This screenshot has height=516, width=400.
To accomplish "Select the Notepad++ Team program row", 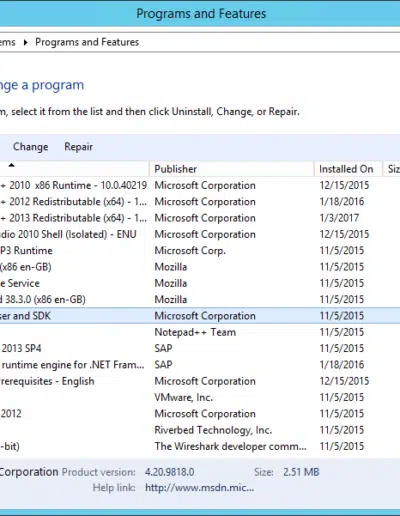I will tap(200, 332).
